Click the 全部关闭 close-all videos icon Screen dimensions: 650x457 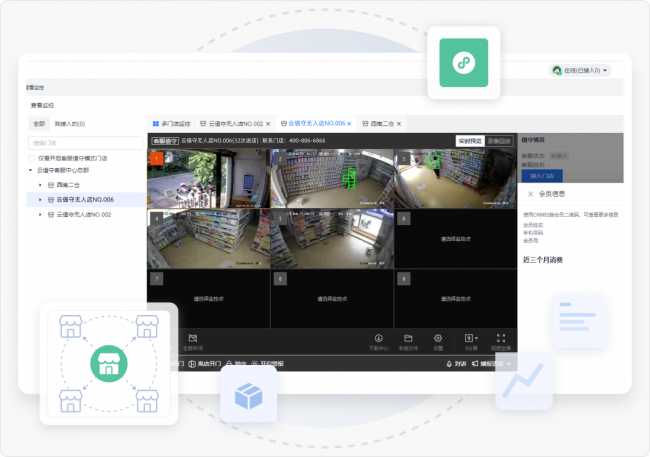click(193, 339)
